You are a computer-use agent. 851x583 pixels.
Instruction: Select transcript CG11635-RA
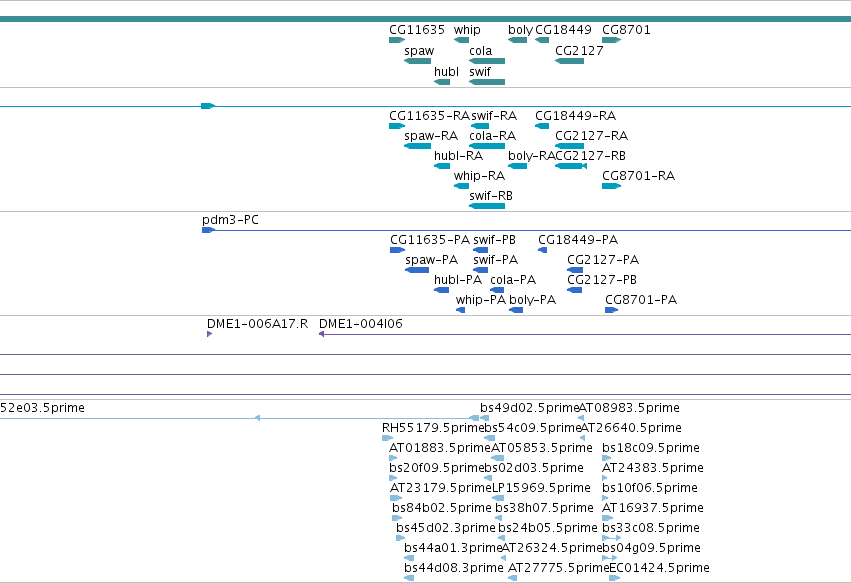click(397, 126)
